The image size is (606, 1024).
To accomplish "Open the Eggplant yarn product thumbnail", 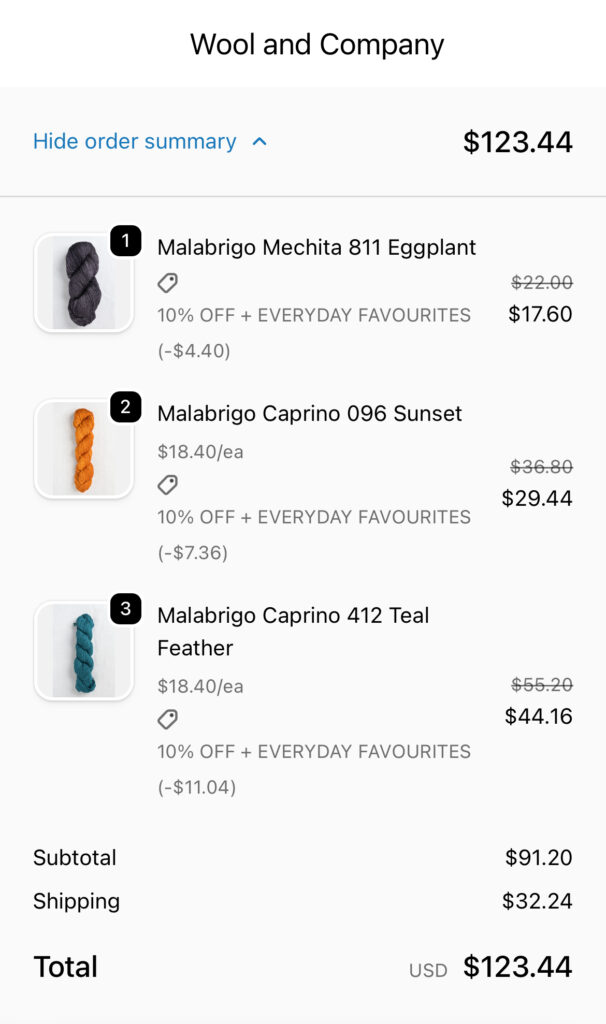I will 84,283.
